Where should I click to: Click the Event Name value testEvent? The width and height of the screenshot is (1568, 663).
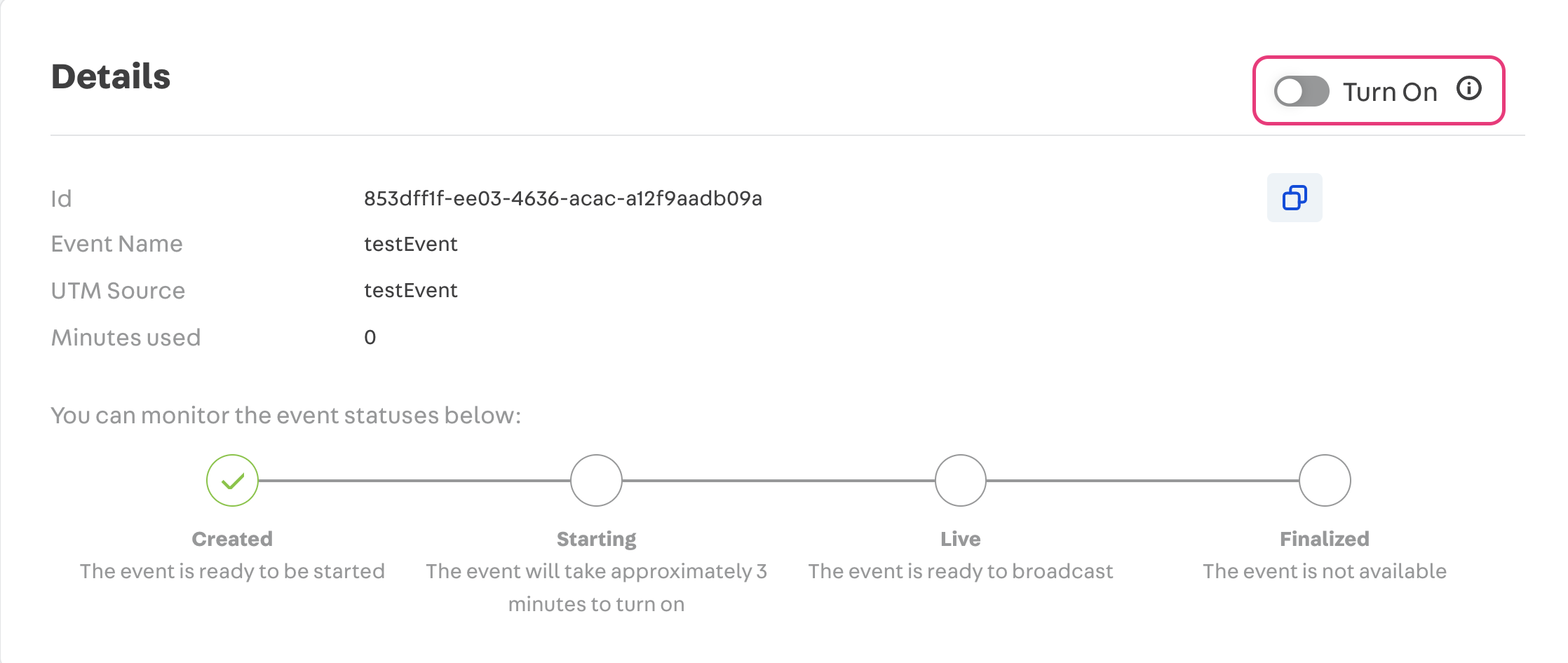(x=410, y=244)
